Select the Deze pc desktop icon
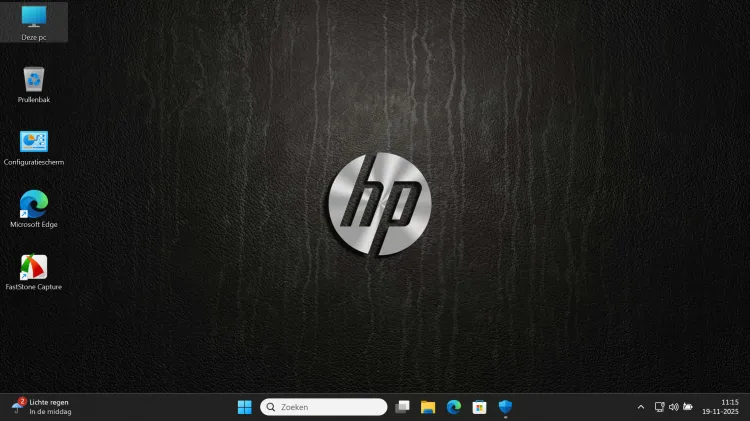750x421 pixels. [34, 18]
